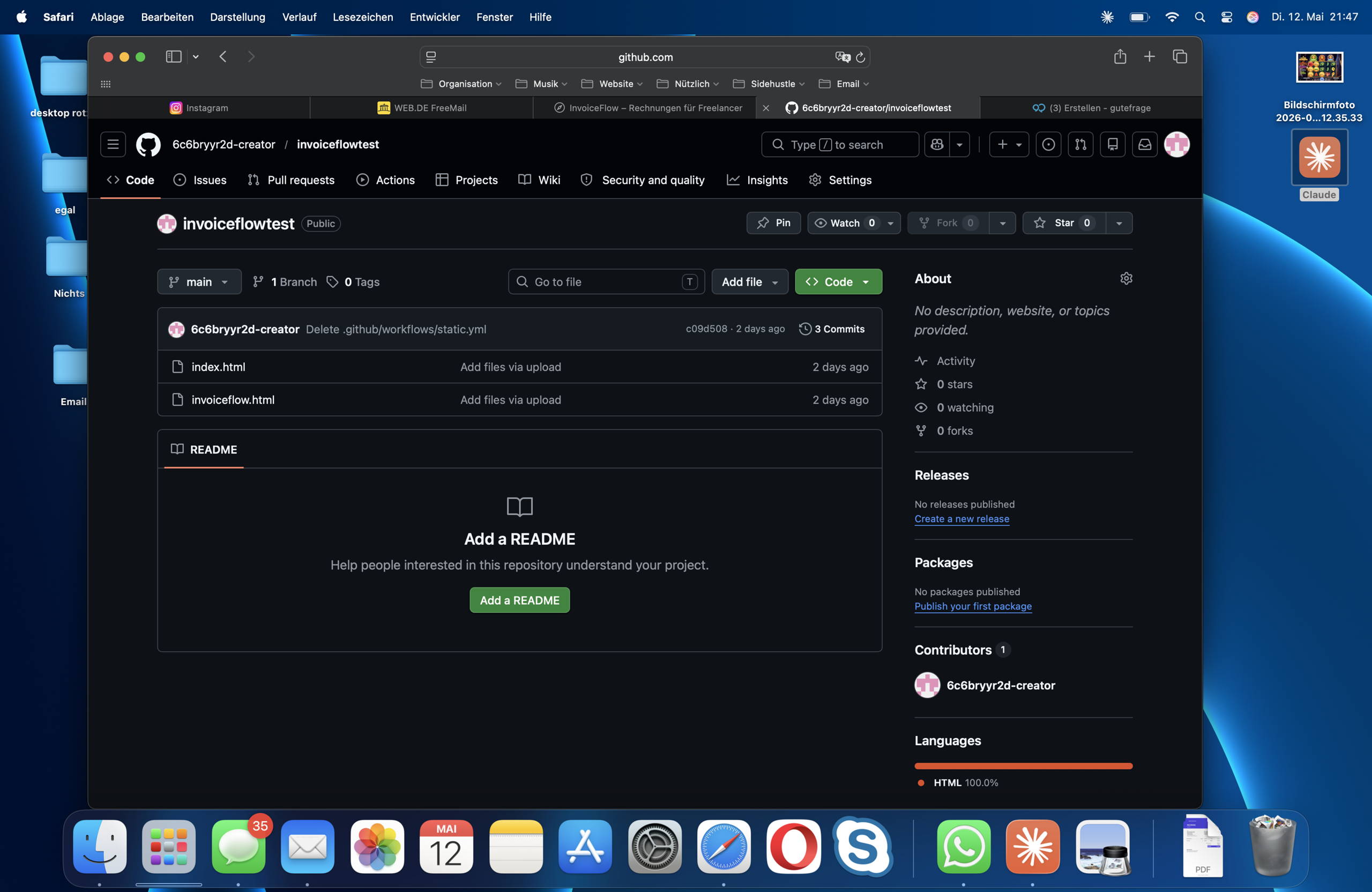
Task: Open Publish your first package link
Action: 973,606
